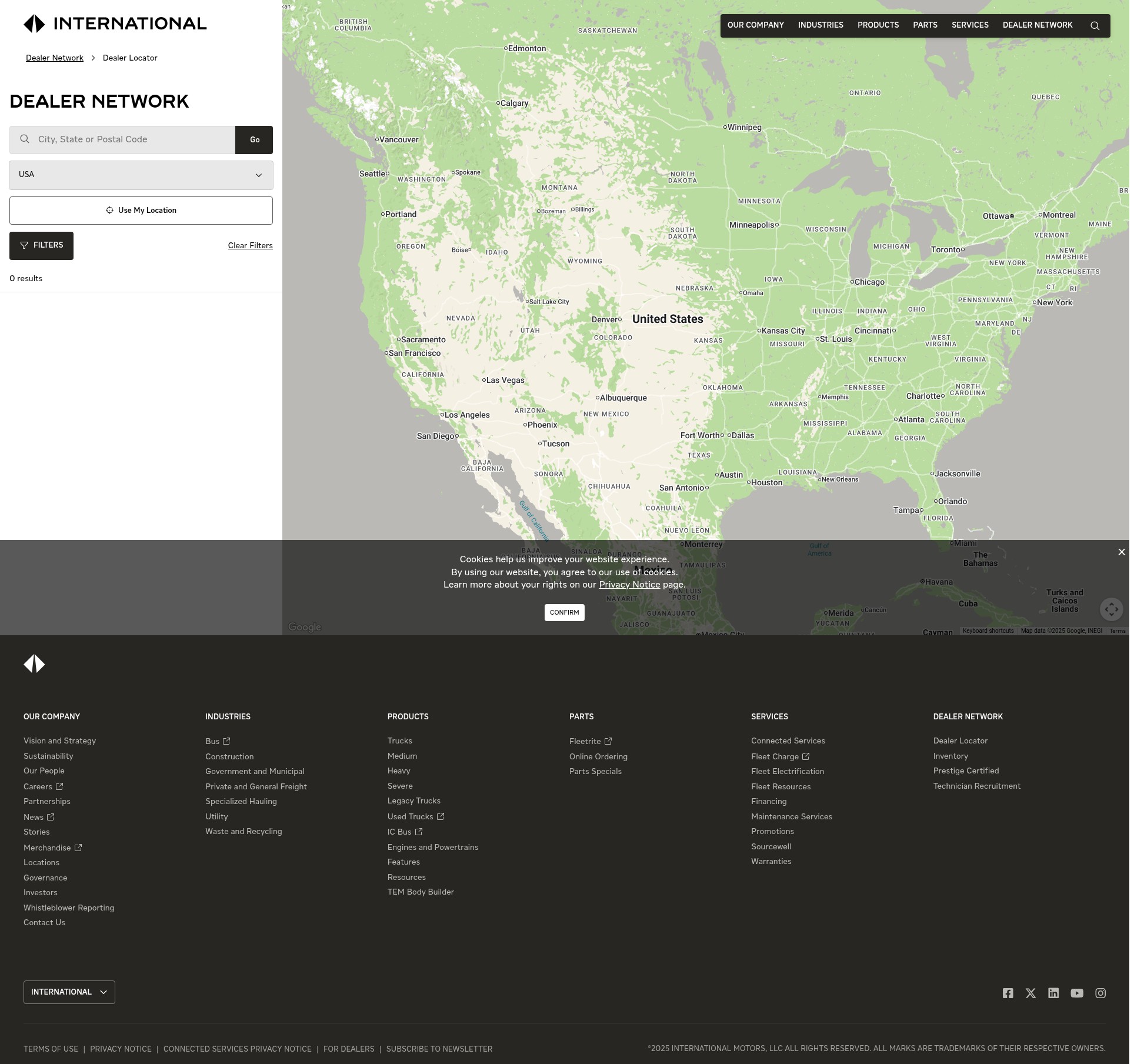The image size is (1134, 1064).
Task: Open X (Twitter) footer icon
Action: point(1030,993)
